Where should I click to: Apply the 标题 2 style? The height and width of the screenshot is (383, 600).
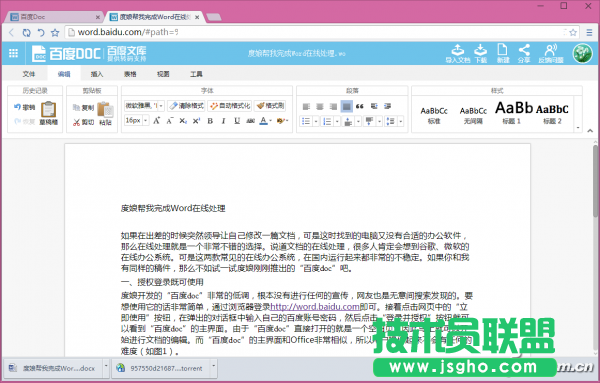point(552,115)
